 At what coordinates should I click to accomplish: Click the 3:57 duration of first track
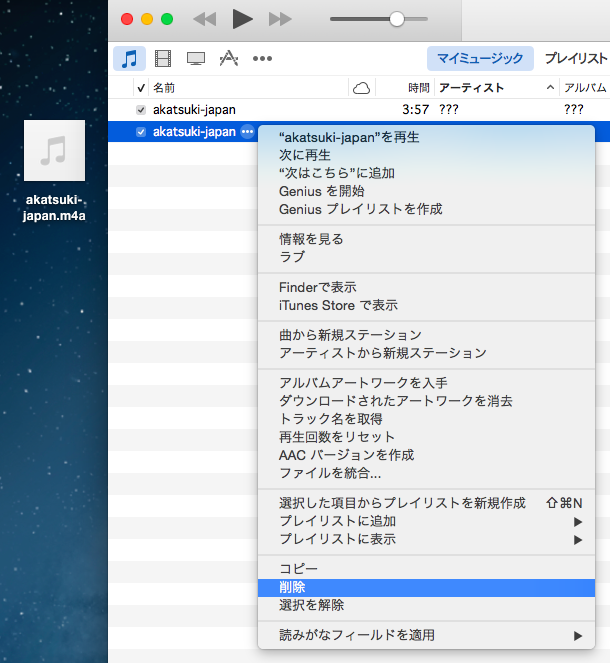pyautogui.click(x=416, y=110)
